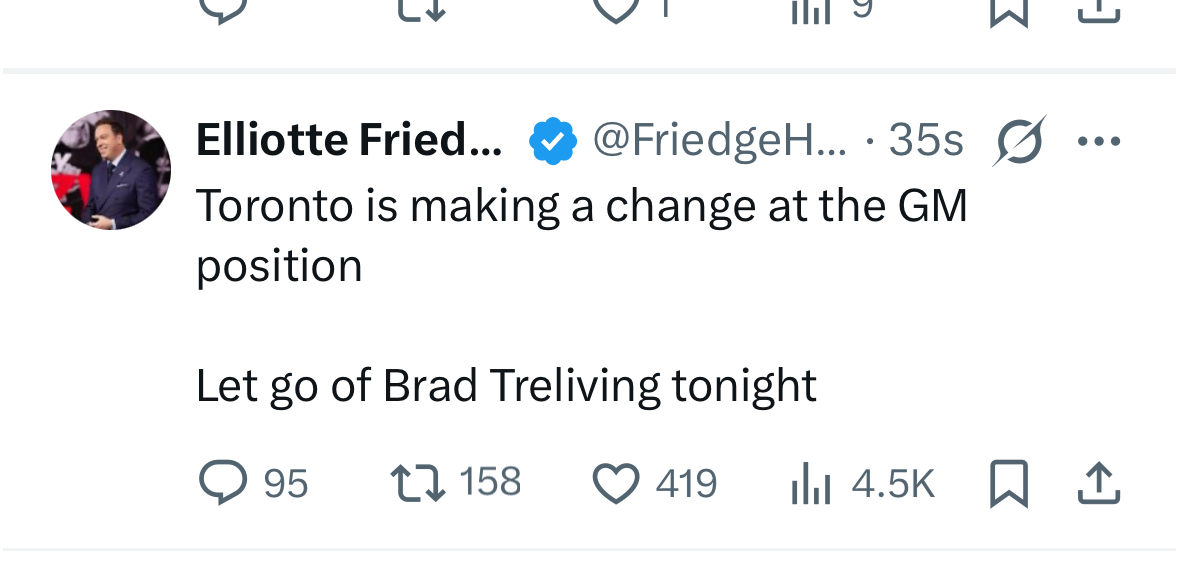Screen dimensions: 1179x575
Task: Click the blue verified badge
Action: [x=553, y=140]
